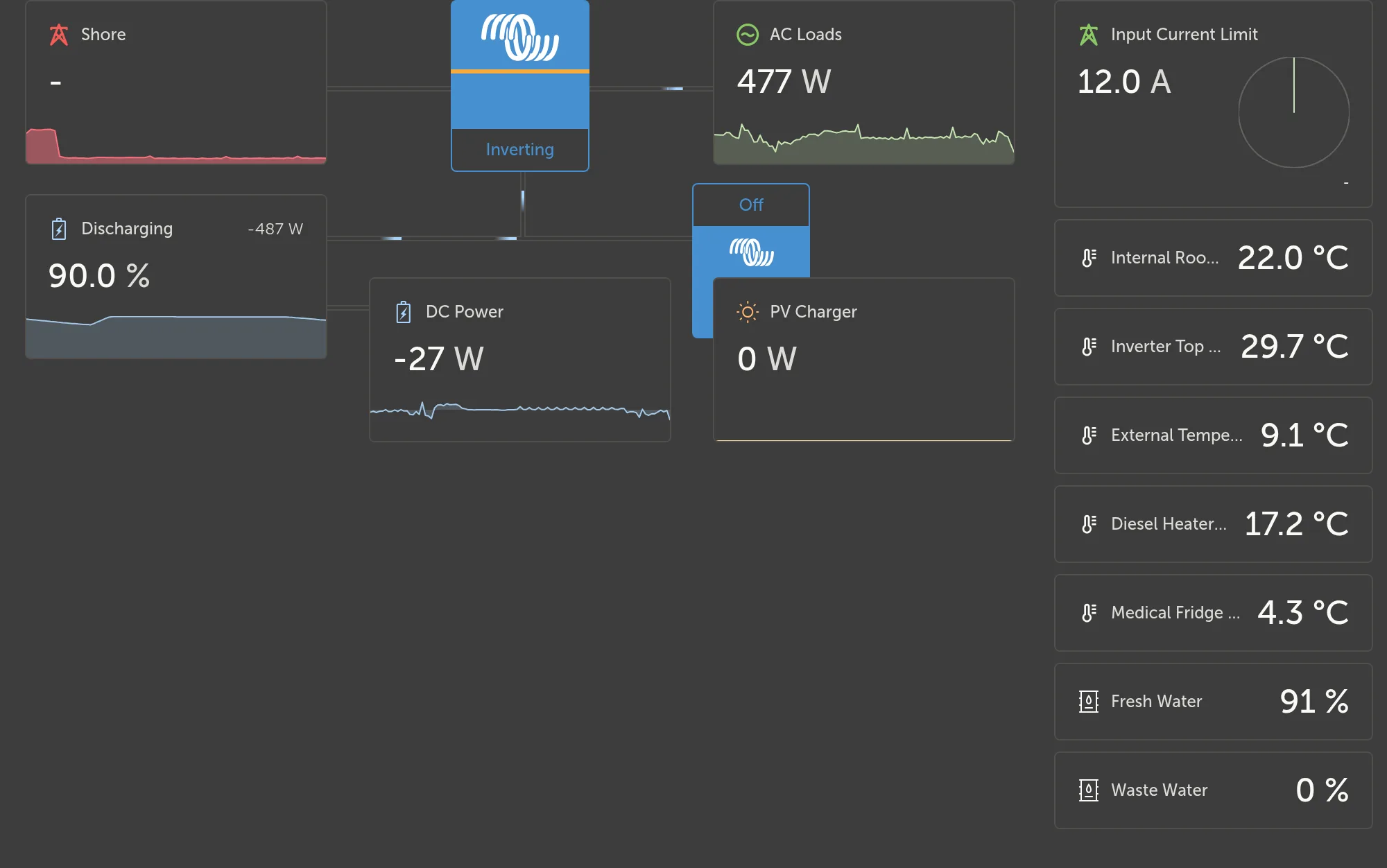The image size is (1387, 868).
Task: Click the 17.2 °C Diesel Heater reading
Action: 1297,524
